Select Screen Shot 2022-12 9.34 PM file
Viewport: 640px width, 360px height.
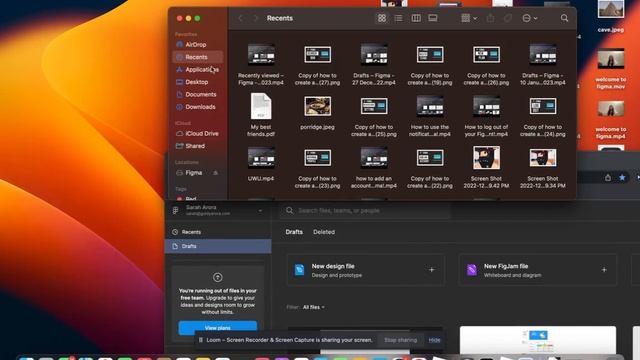(x=542, y=168)
